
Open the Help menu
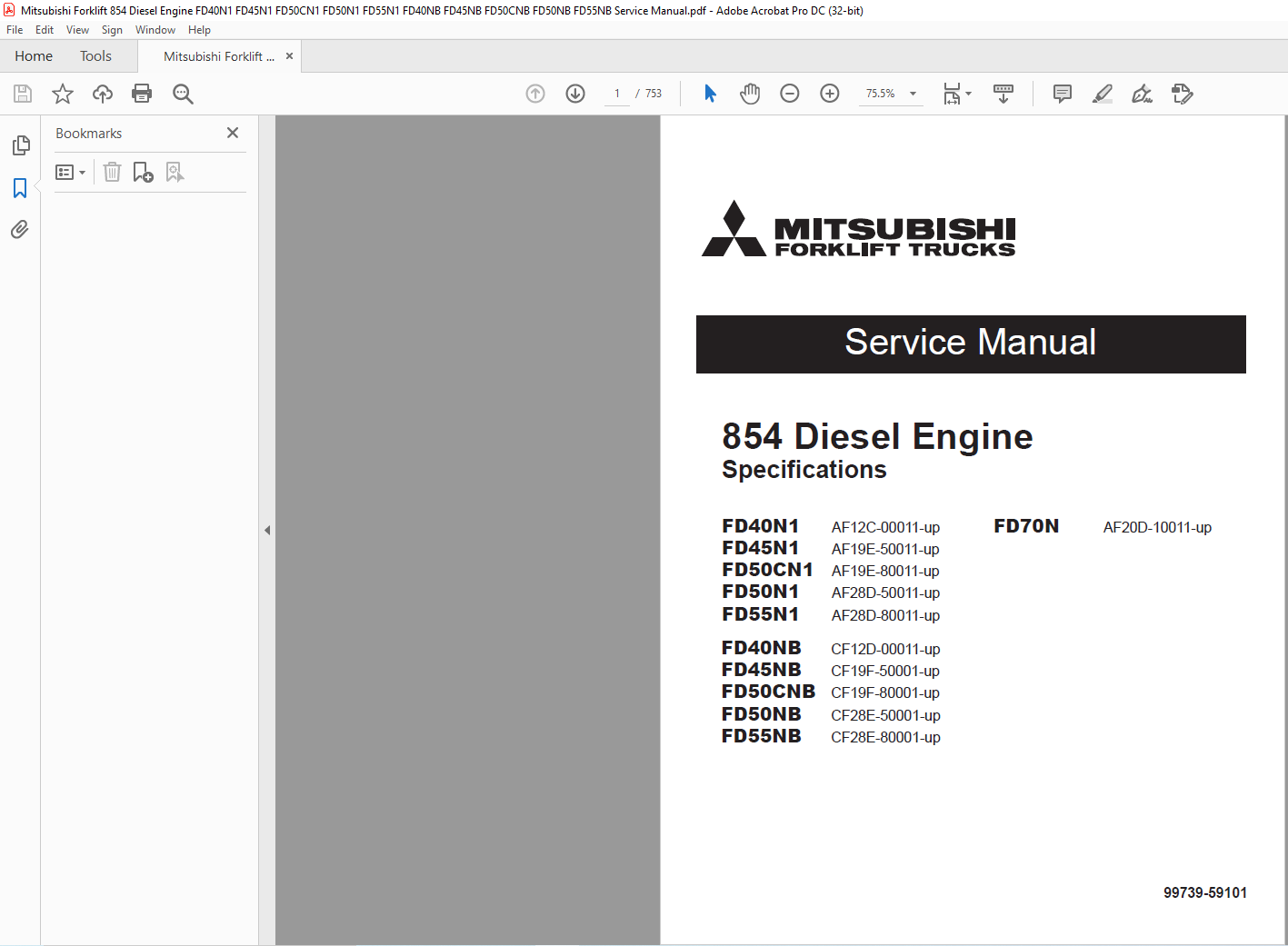199,30
